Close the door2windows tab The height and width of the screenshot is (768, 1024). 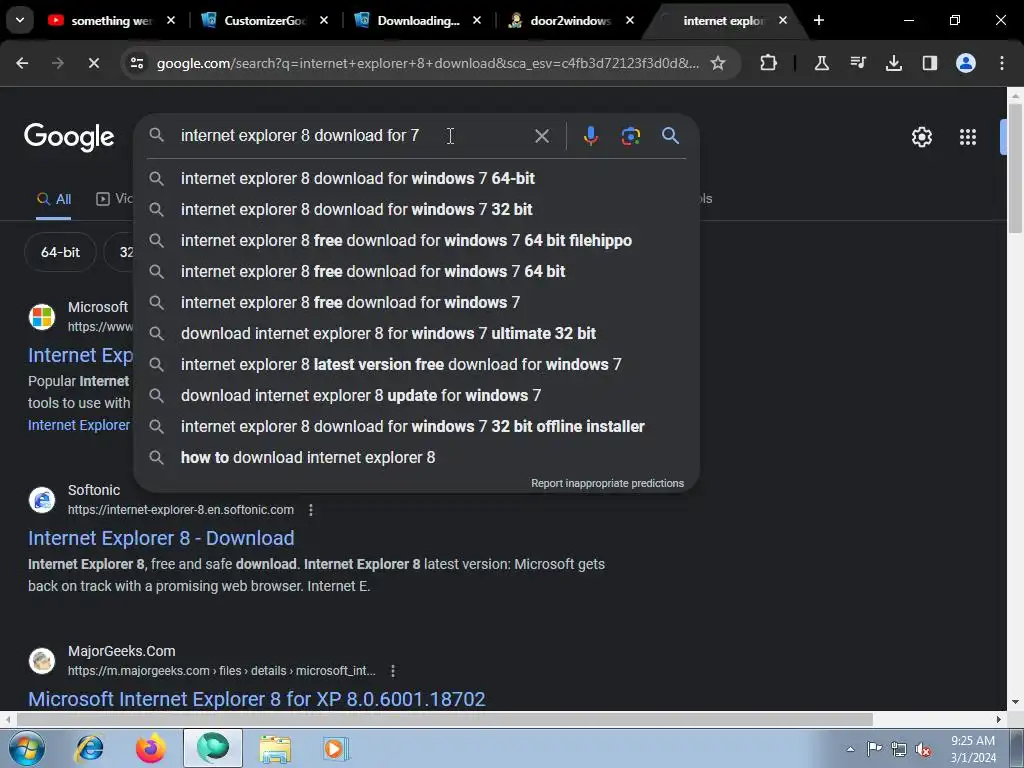tap(630, 20)
